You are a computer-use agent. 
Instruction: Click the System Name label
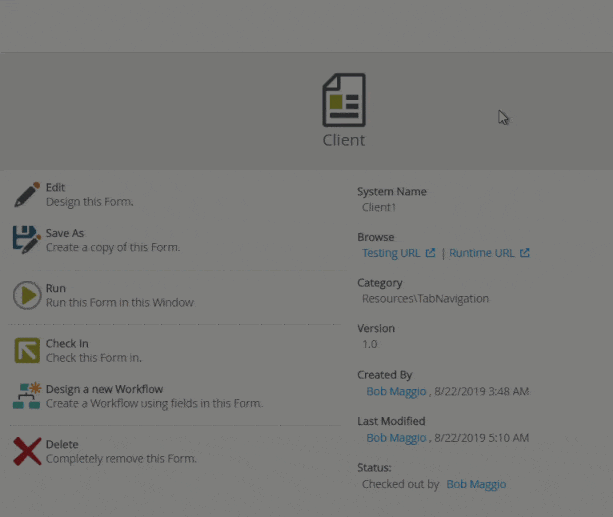point(392,192)
